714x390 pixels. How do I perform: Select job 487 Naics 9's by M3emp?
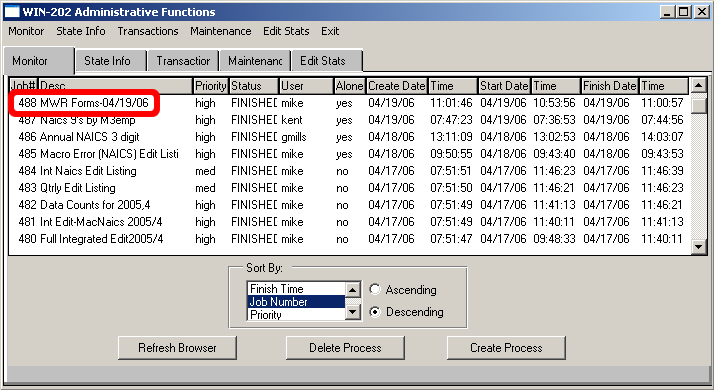pyautogui.click(x=349, y=120)
